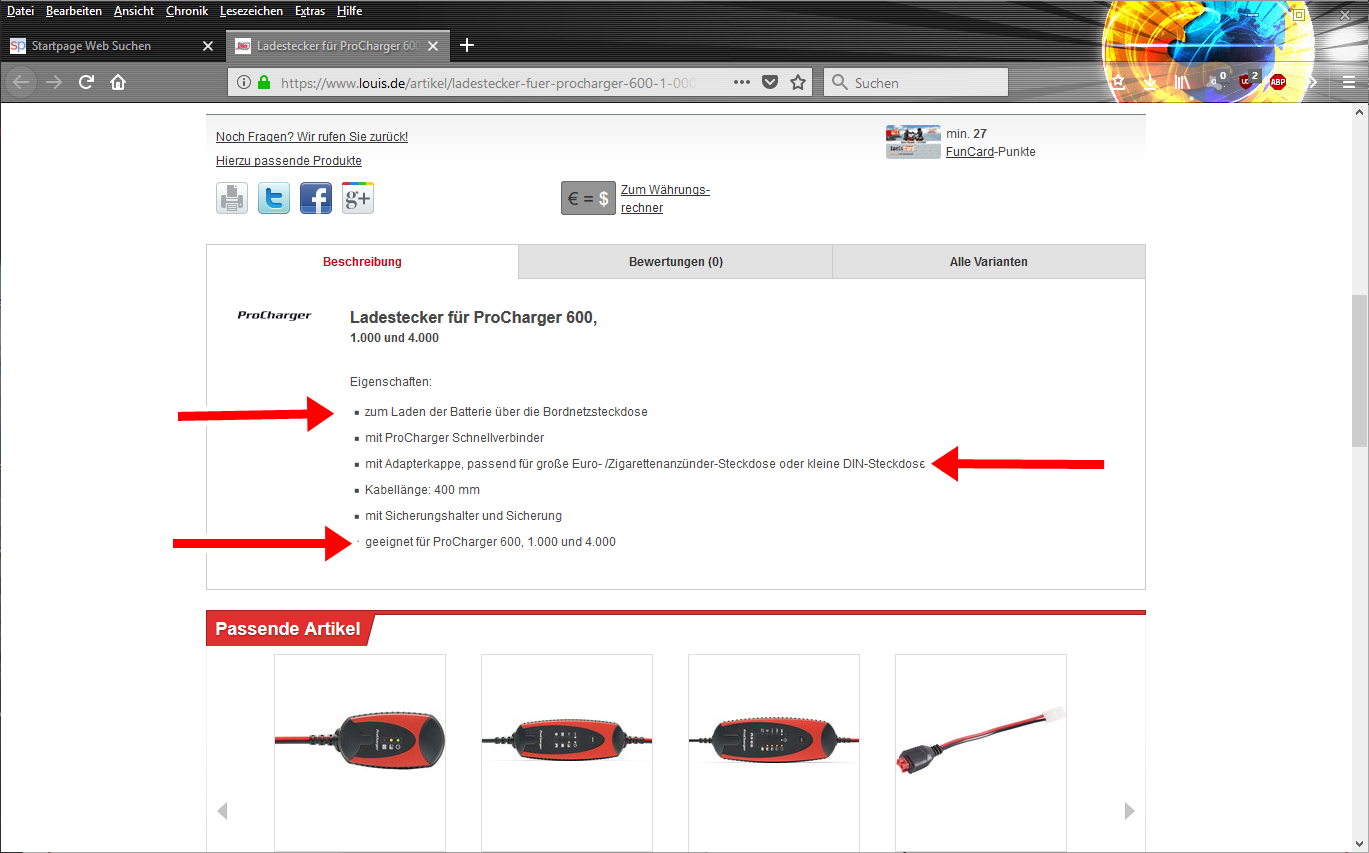
Task: Click 'Noch Fragen? Wir rufen Sie zurück!' link
Action: (x=312, y=137)
